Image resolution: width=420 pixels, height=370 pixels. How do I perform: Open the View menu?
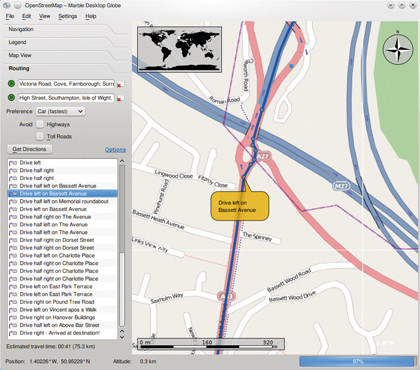point(44,16)
